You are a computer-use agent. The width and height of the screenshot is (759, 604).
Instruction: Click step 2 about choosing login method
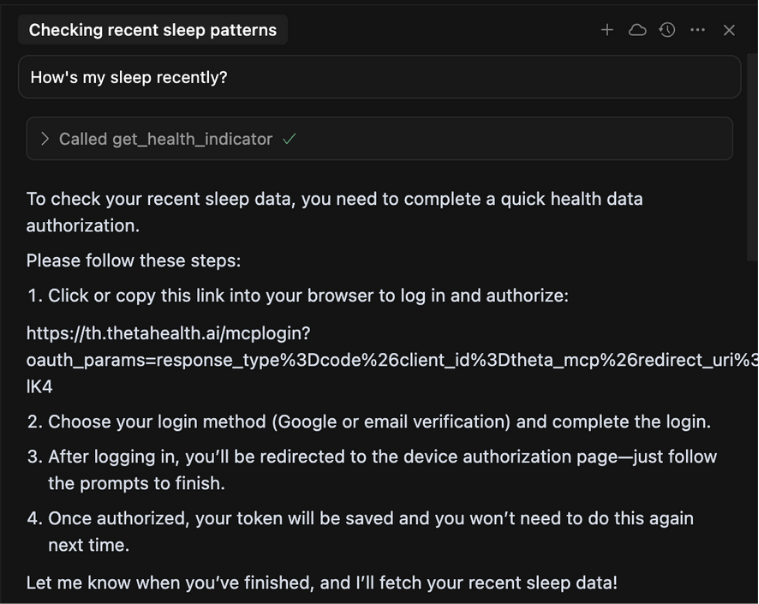pyautogui.click(x=378, y=421)
